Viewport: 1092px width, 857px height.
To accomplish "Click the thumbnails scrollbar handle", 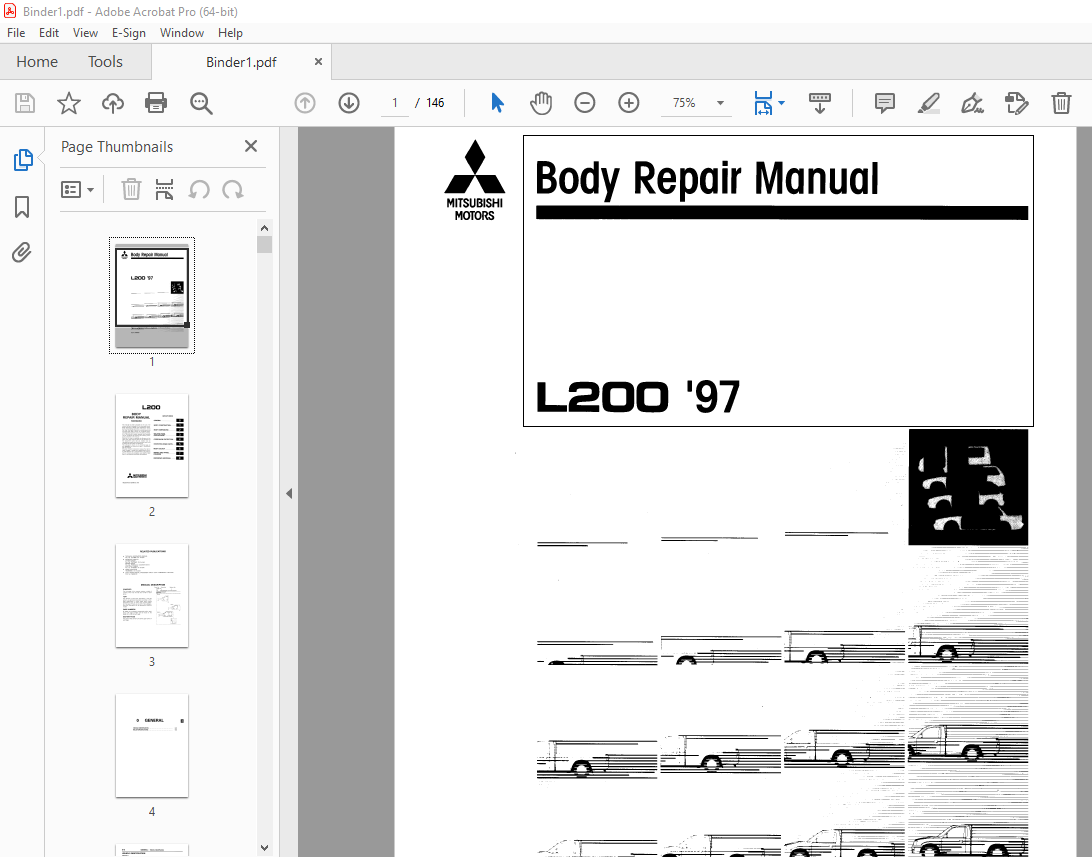I will (264, 244).
